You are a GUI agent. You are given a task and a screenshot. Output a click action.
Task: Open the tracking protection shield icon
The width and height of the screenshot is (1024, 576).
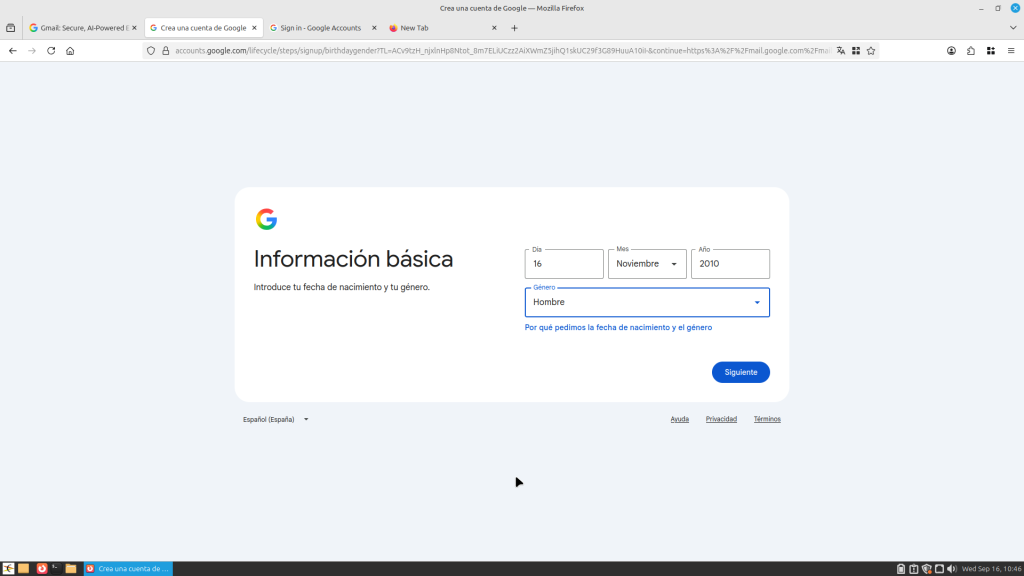point(151,51)
